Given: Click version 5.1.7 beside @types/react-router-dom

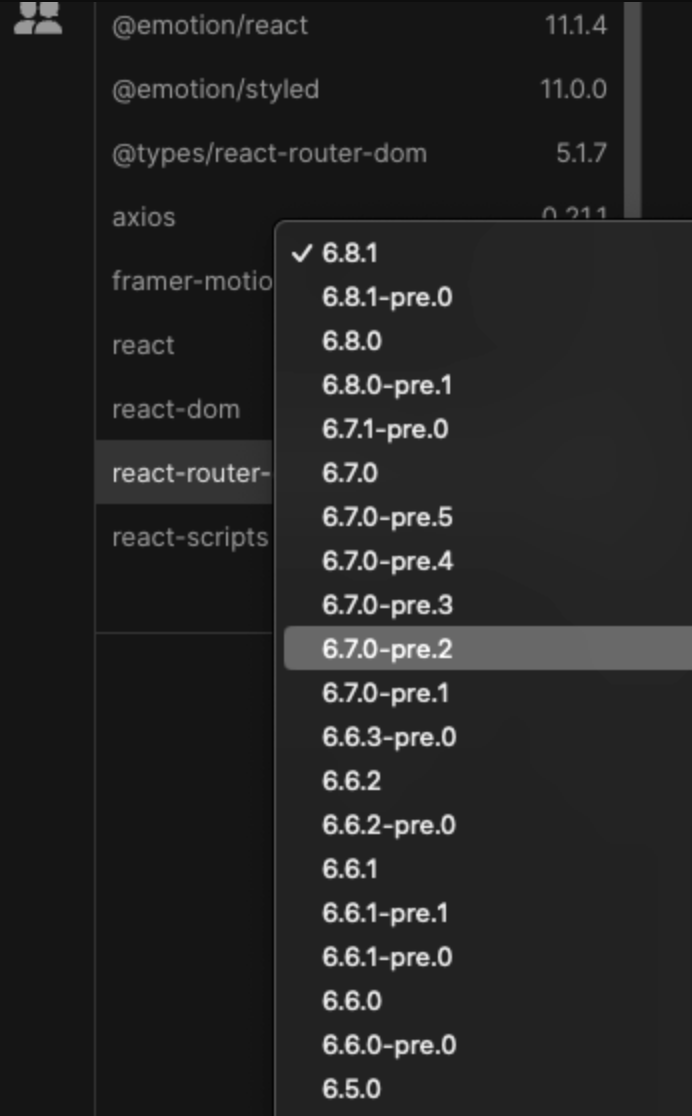Looking at the screenshot, I should (x=583, y=153).
